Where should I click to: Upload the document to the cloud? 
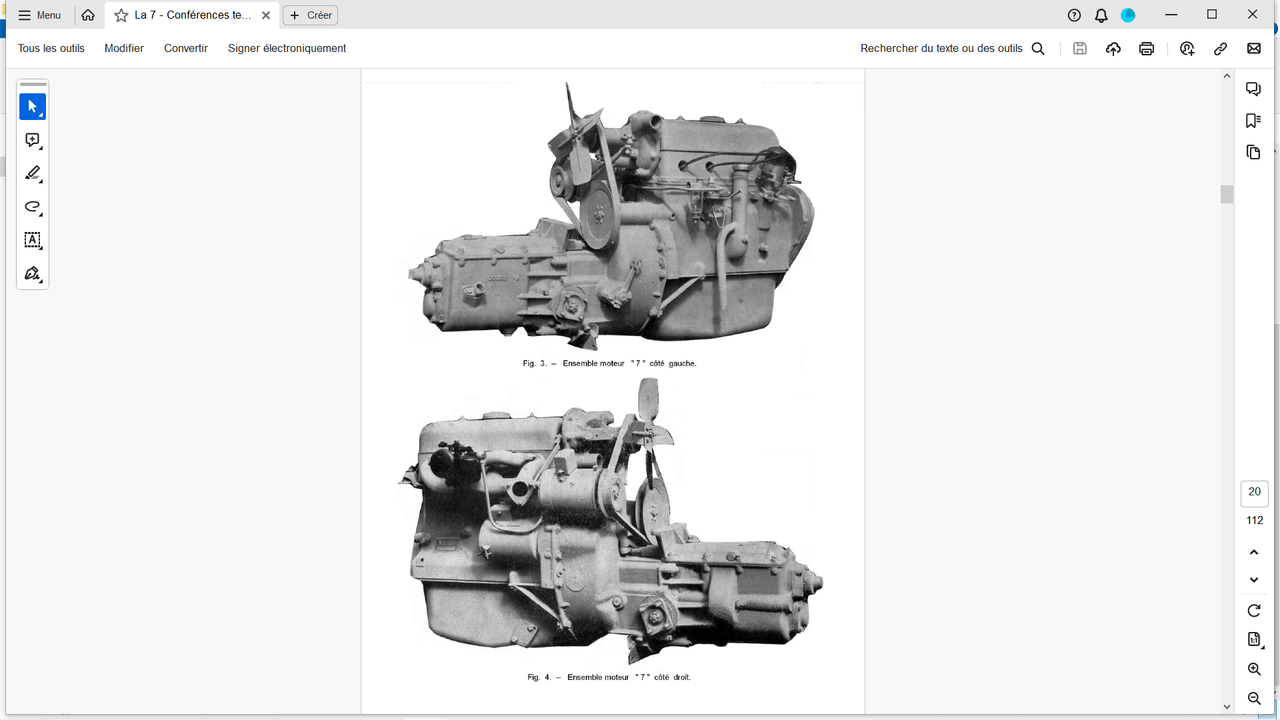[x=1113, y=48]
